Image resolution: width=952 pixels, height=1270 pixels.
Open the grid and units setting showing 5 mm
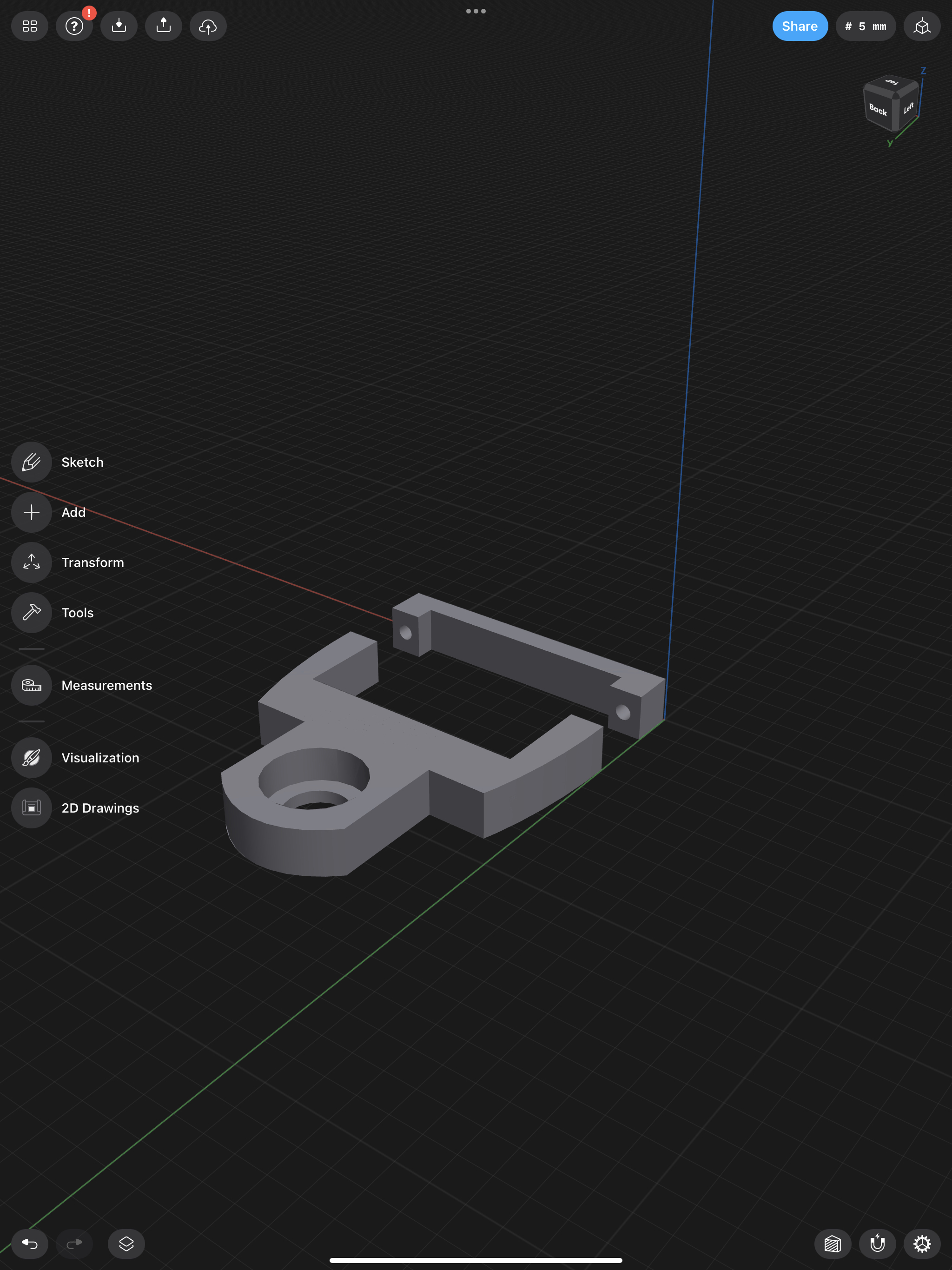(x=866, y=26)
